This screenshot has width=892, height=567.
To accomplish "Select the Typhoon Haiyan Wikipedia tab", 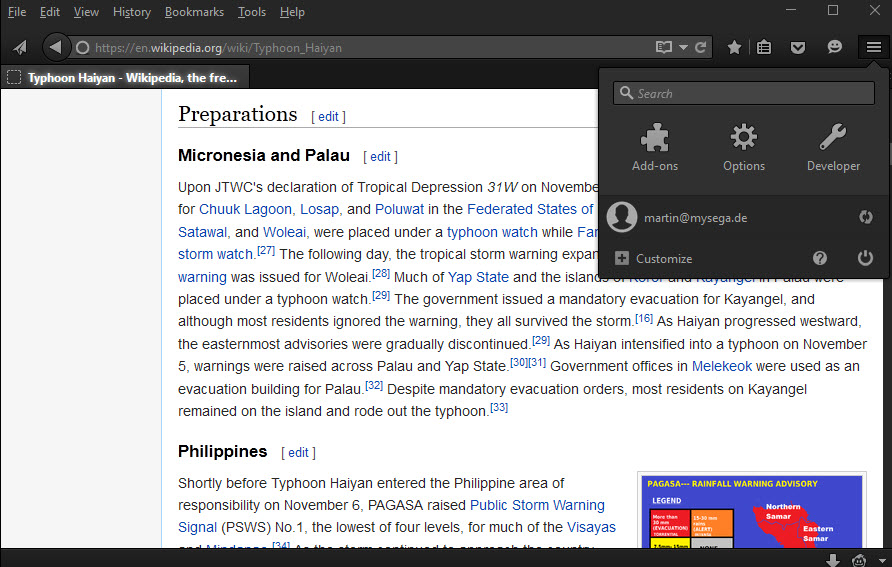I will point(125,78).
